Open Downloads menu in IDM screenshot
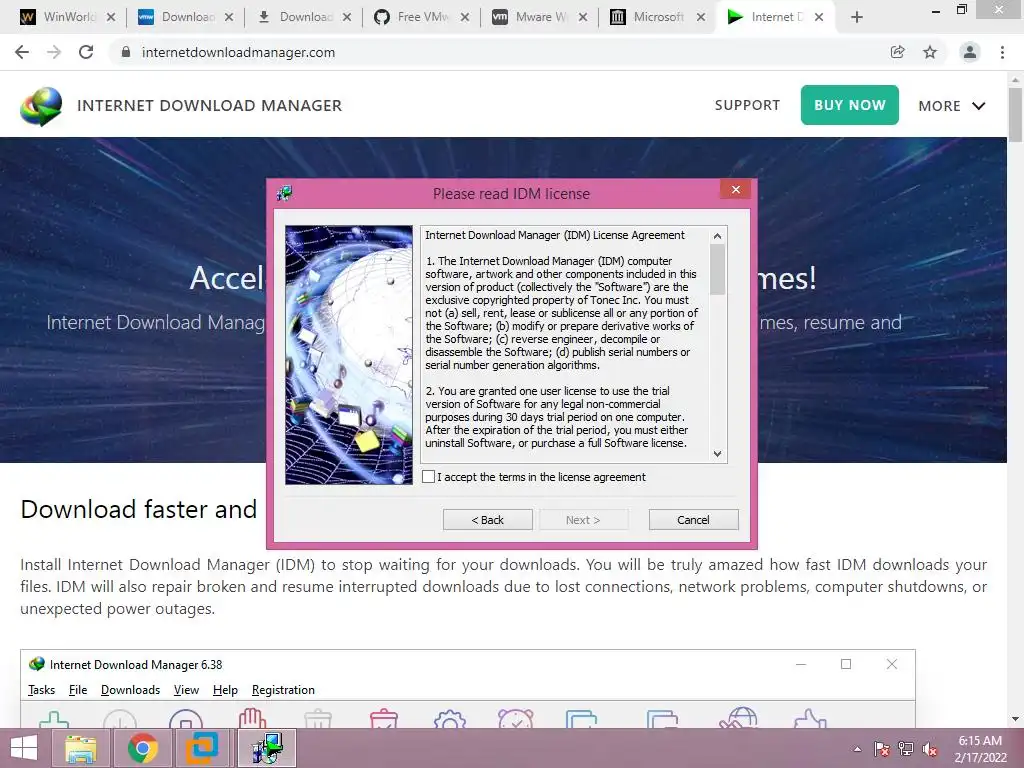 click(x=131, y=690)
